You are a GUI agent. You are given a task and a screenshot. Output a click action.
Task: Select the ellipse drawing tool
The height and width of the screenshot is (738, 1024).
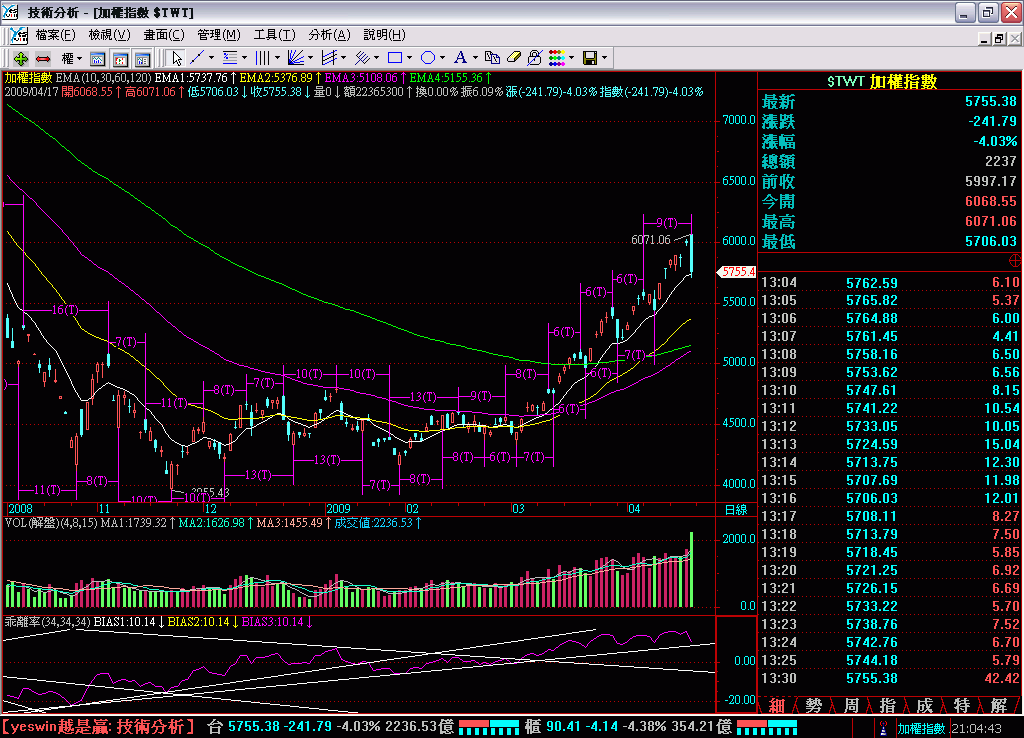[x=428, y=58]
